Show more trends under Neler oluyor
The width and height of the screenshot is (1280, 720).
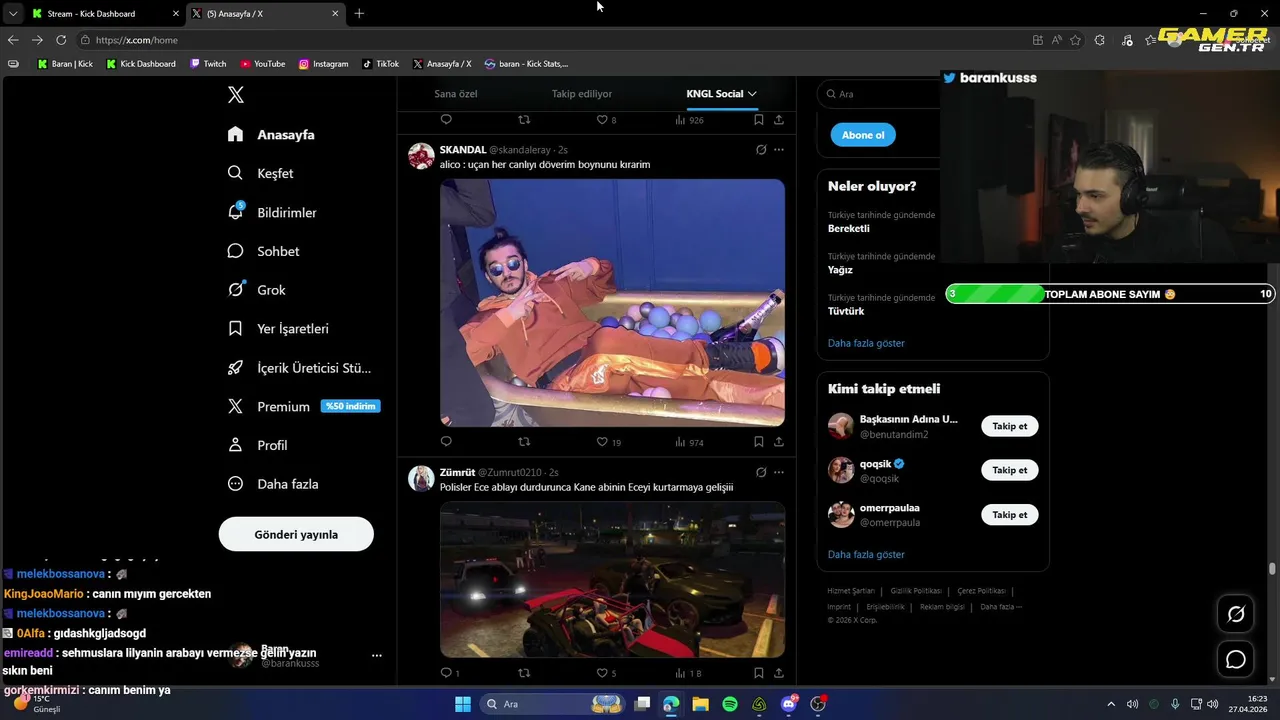point(866,343)
